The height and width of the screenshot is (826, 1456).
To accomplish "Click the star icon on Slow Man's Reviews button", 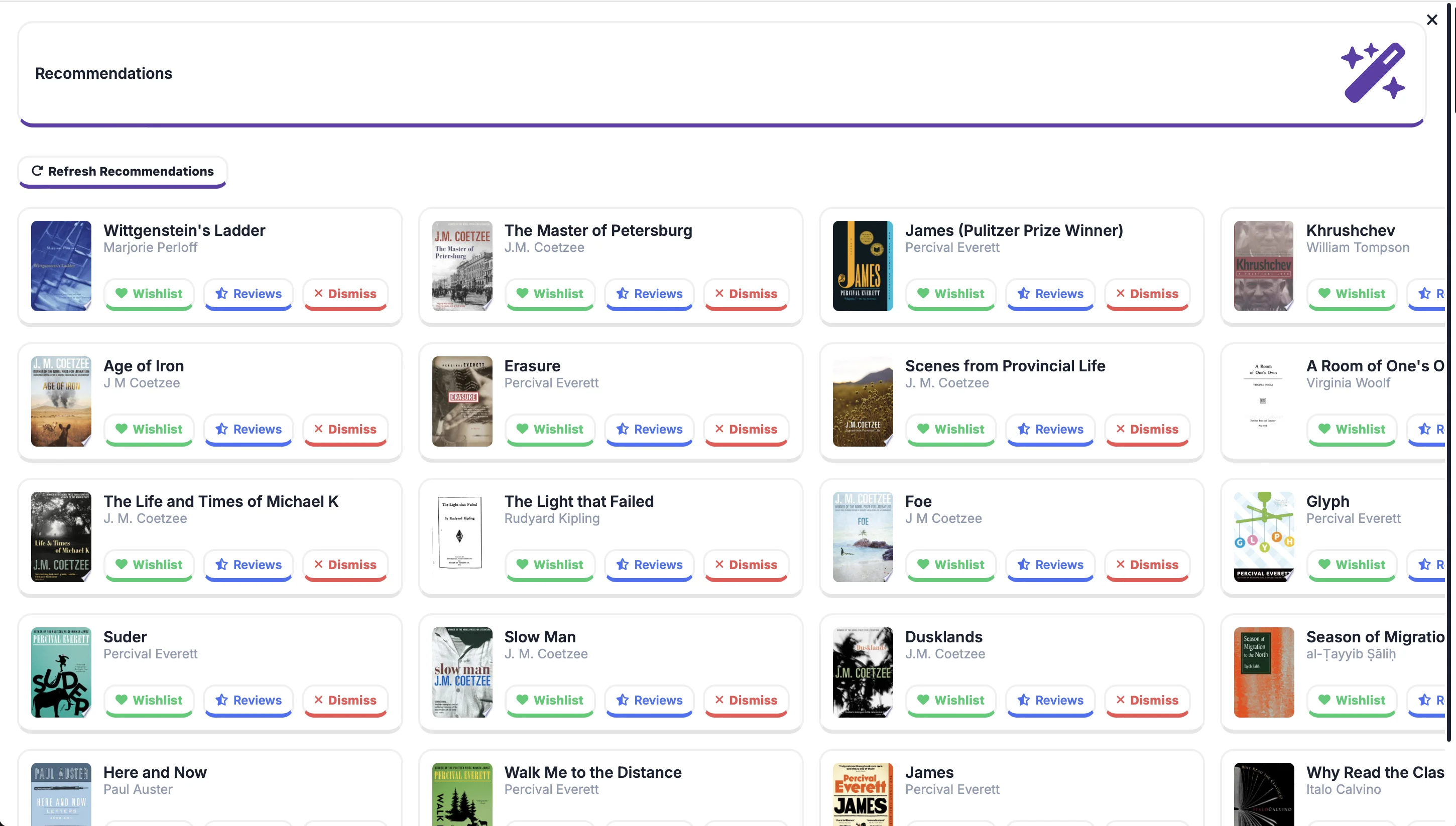I will (x=623, y=700).
